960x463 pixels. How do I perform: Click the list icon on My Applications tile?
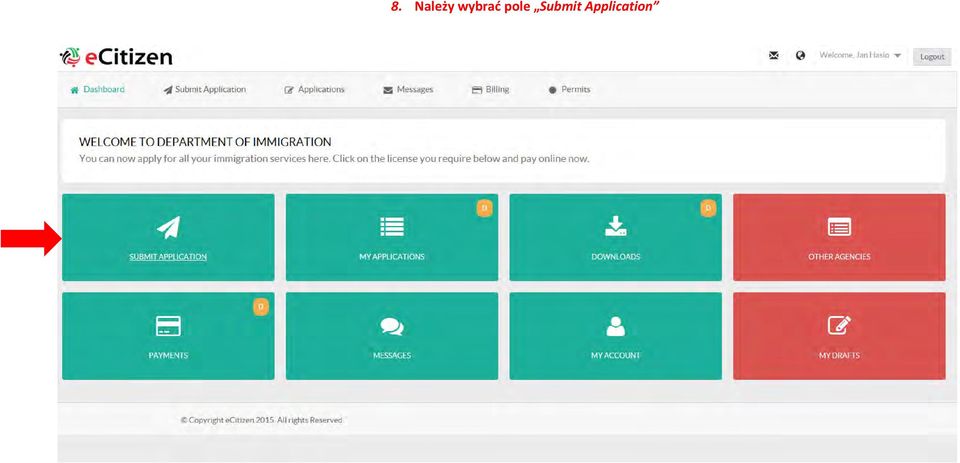(x=392, y=227)
